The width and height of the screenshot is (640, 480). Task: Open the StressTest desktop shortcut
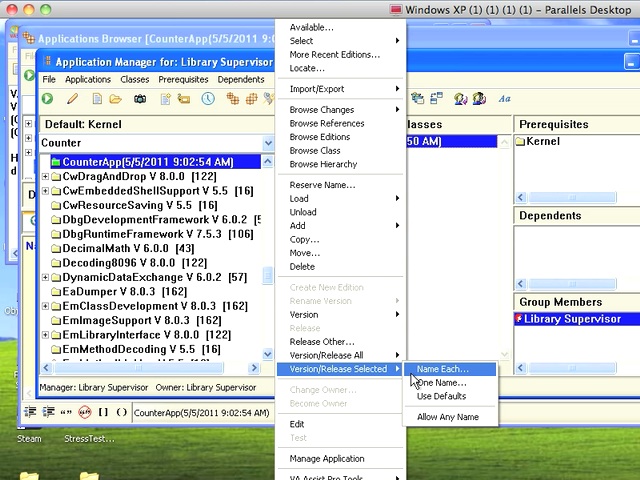[89, 439]
